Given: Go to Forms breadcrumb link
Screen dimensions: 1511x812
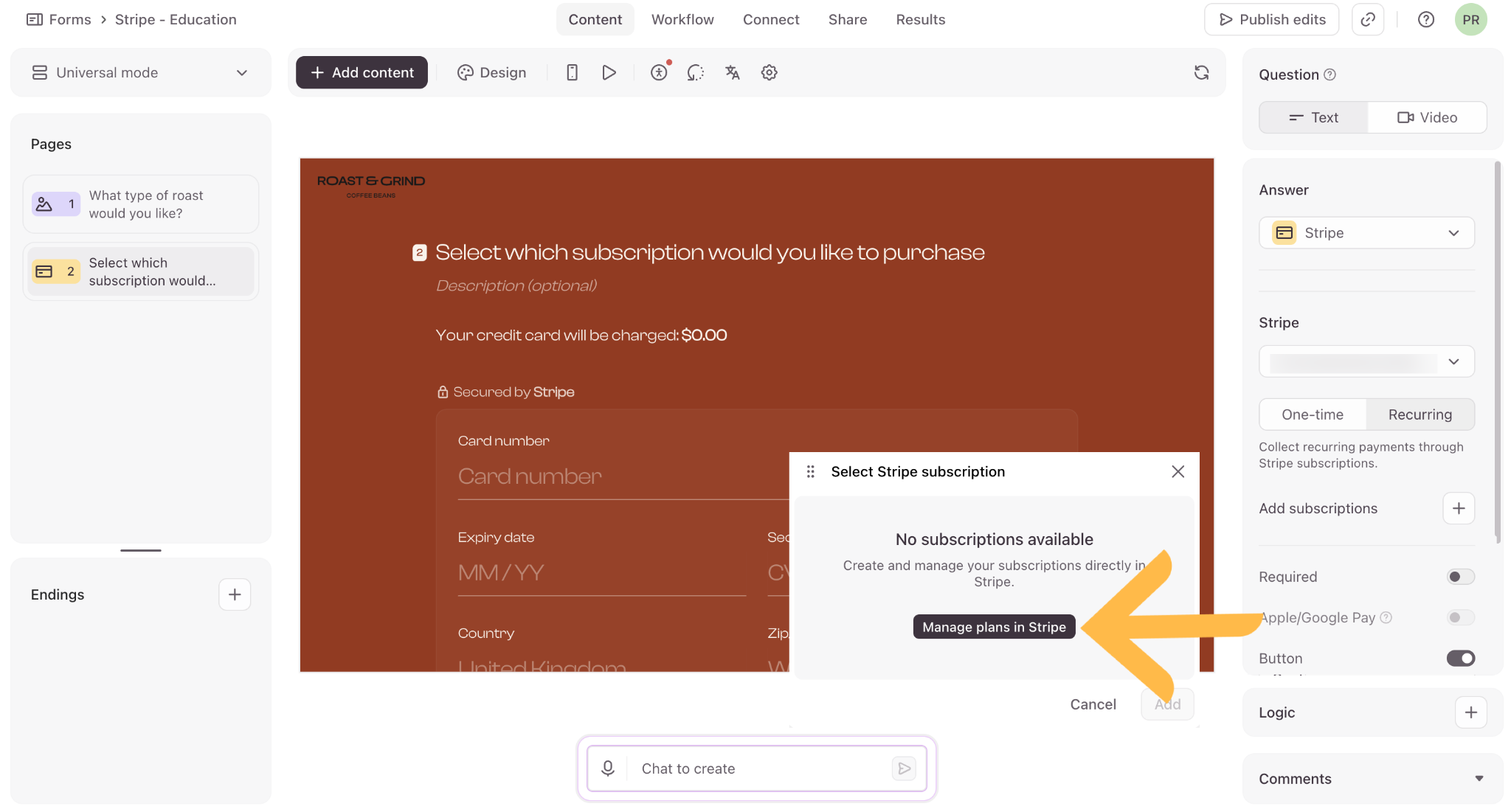Looking at the screenshot, I should pos(70,19).
